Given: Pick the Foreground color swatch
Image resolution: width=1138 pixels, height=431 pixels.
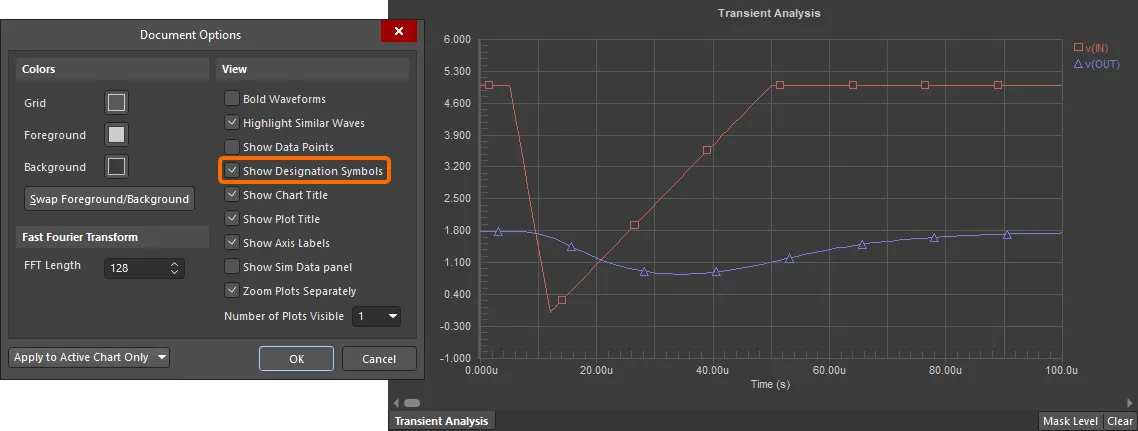Looking at the screenshot, I should pyautogui.click(x=116, y=134).
